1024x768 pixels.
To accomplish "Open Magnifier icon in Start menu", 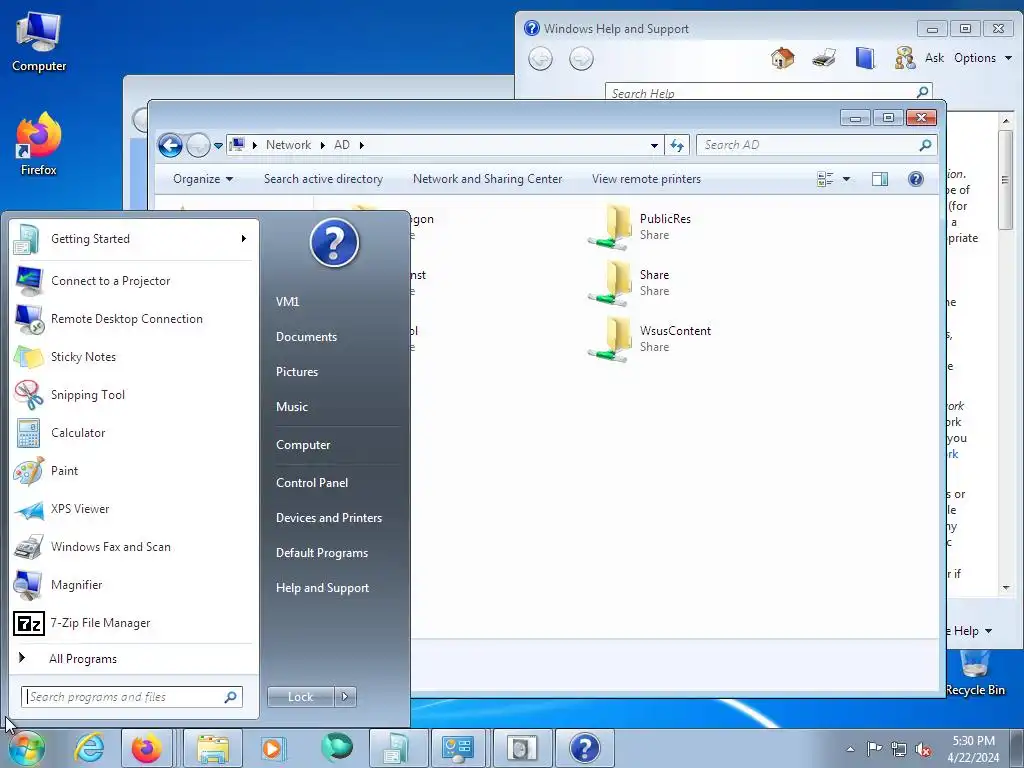I will (28, 585).
